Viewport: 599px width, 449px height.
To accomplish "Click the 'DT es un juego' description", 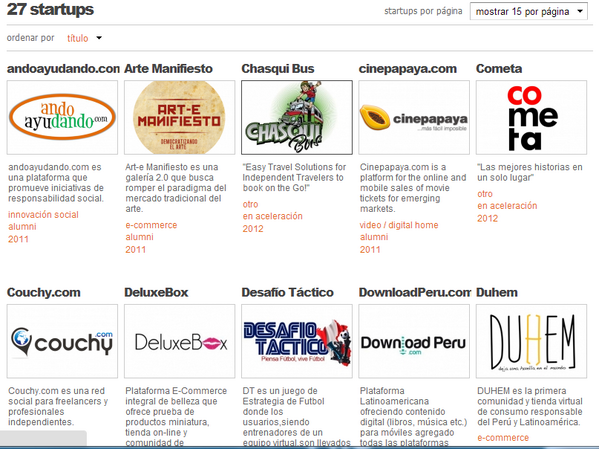I will (x=296, y=417).
